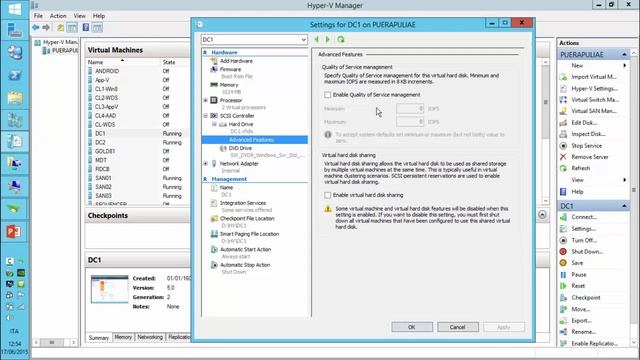Click the green next VM arrow
This screenshot has height=360, width=640.
327,40
